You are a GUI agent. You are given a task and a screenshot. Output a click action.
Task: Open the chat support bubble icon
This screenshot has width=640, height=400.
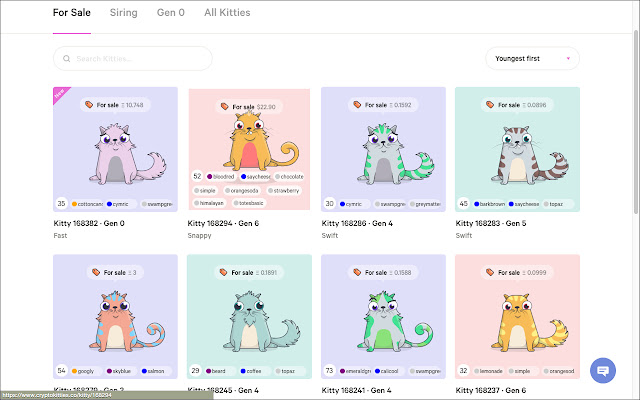point(603,371)
